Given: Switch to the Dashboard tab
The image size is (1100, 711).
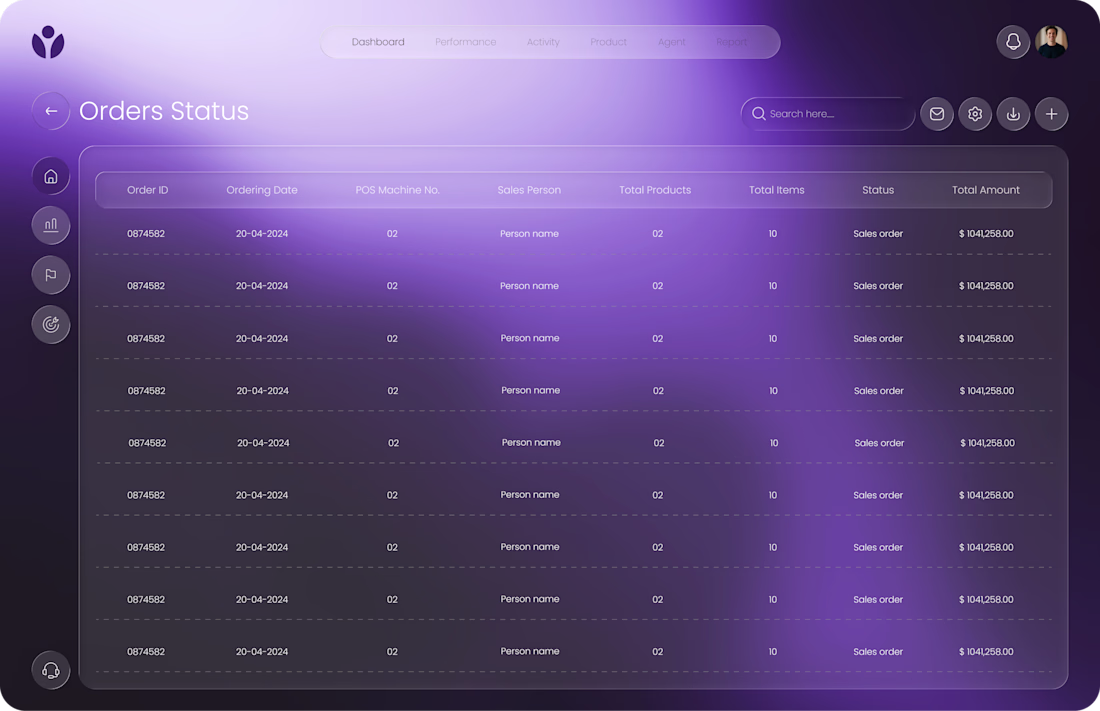Looking at the screenshot, I should 378,42.
